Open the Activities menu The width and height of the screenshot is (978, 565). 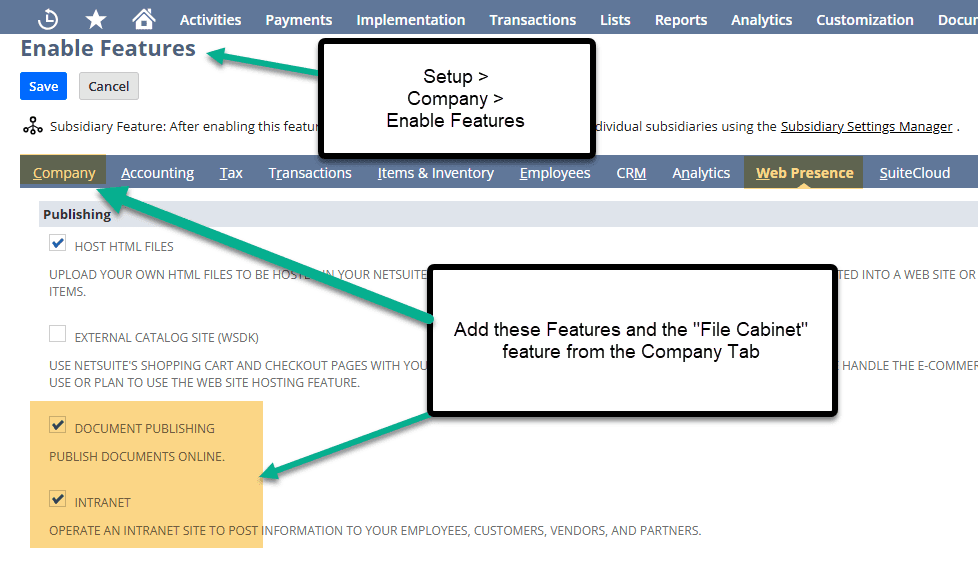tap(210, 20)
